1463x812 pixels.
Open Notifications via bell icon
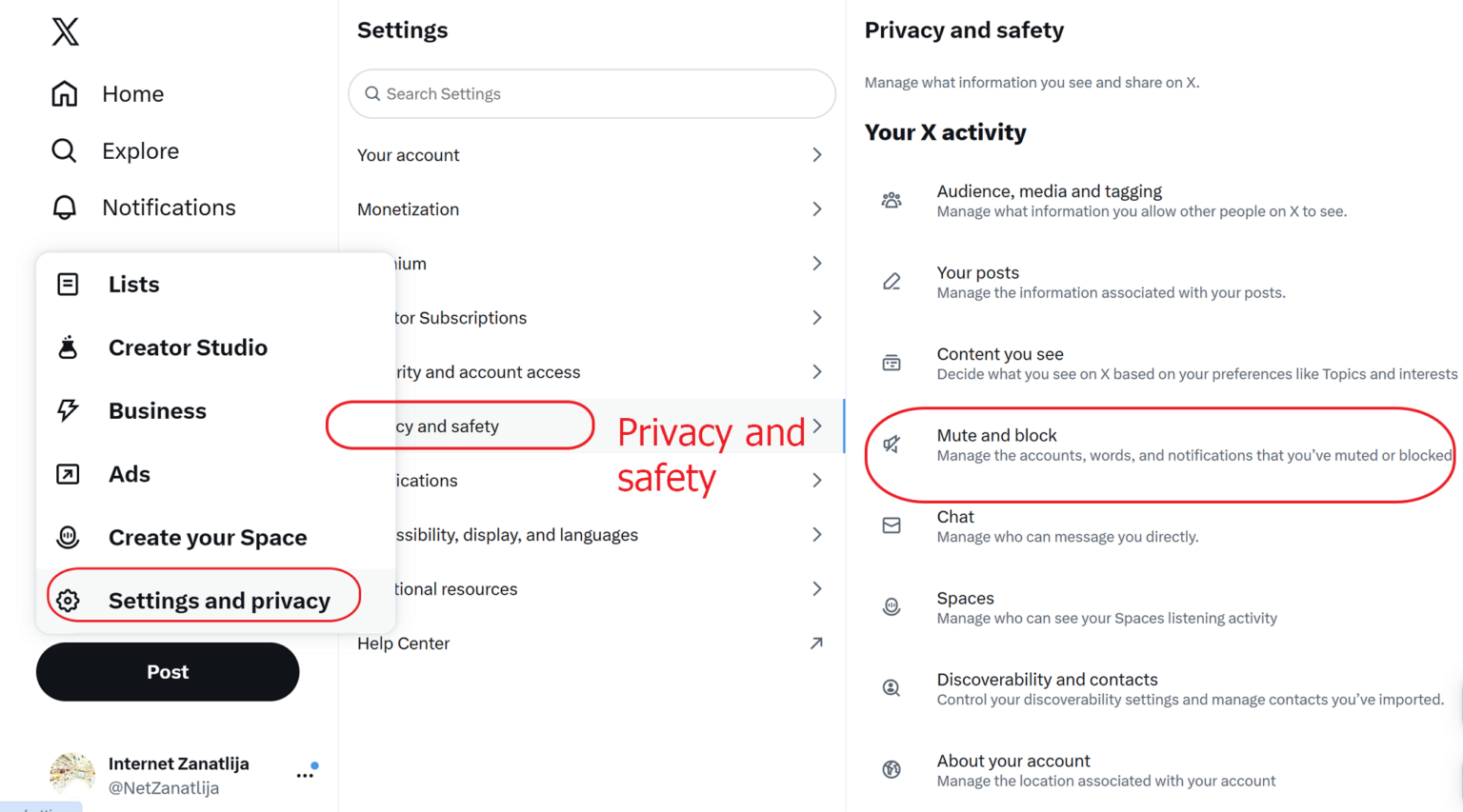coord(65,208)
